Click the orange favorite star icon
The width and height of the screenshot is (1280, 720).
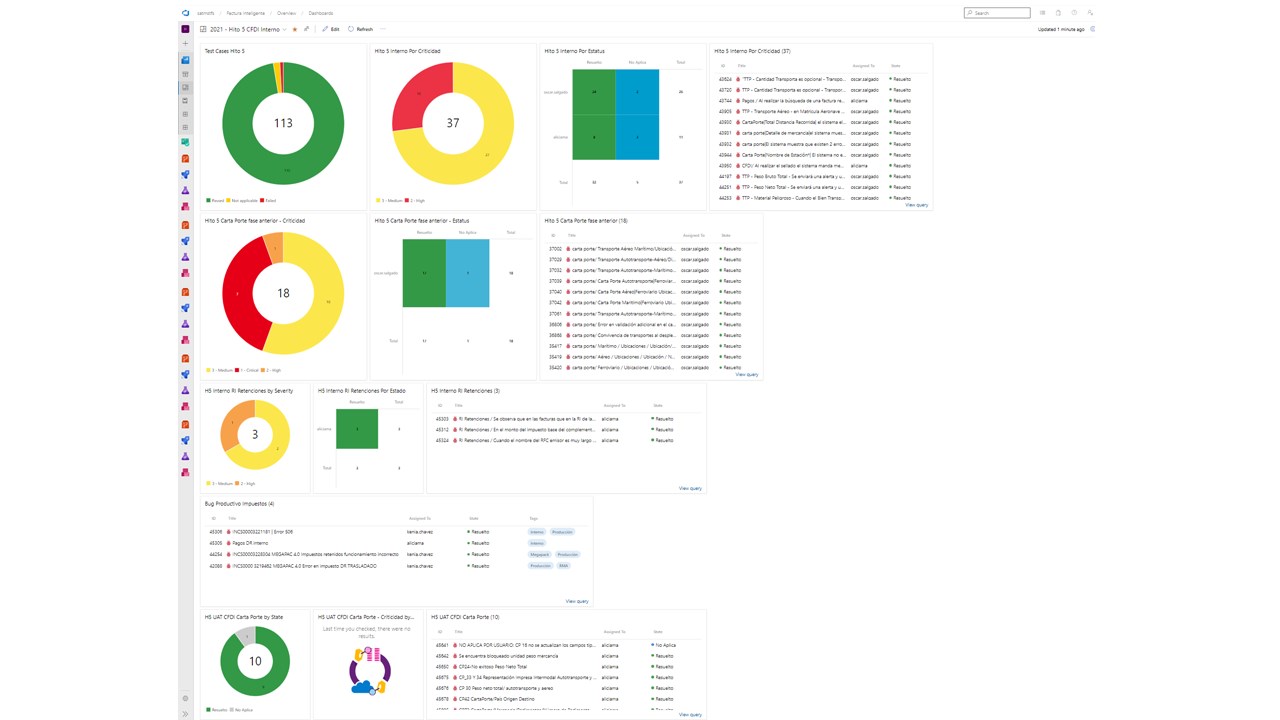point(294,29)
